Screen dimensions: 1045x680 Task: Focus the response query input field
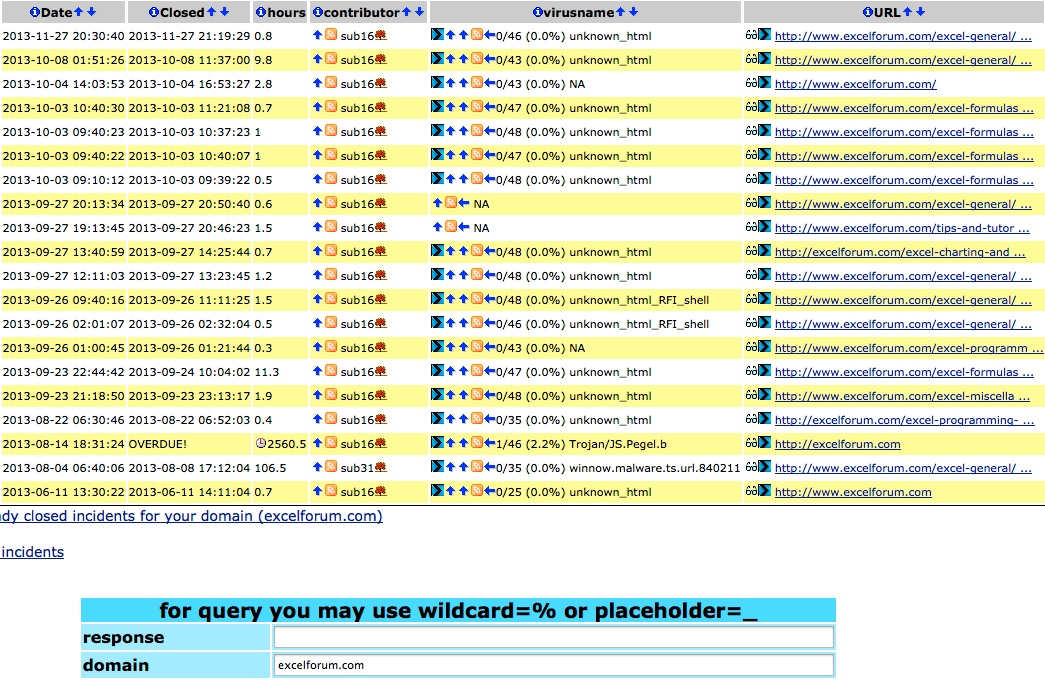click(553, 637)
